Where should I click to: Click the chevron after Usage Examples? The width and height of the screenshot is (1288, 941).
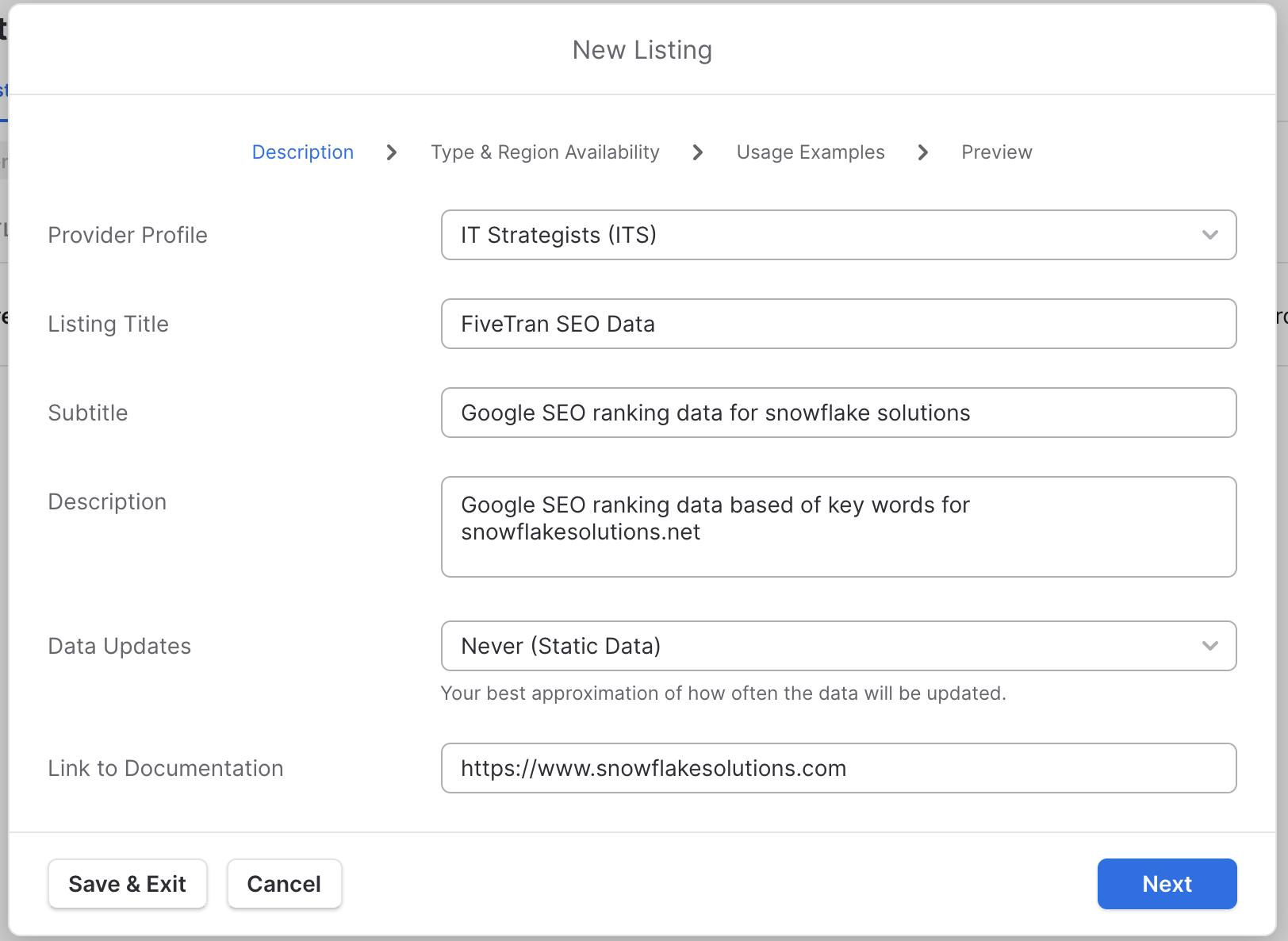(x=923, y=152)
